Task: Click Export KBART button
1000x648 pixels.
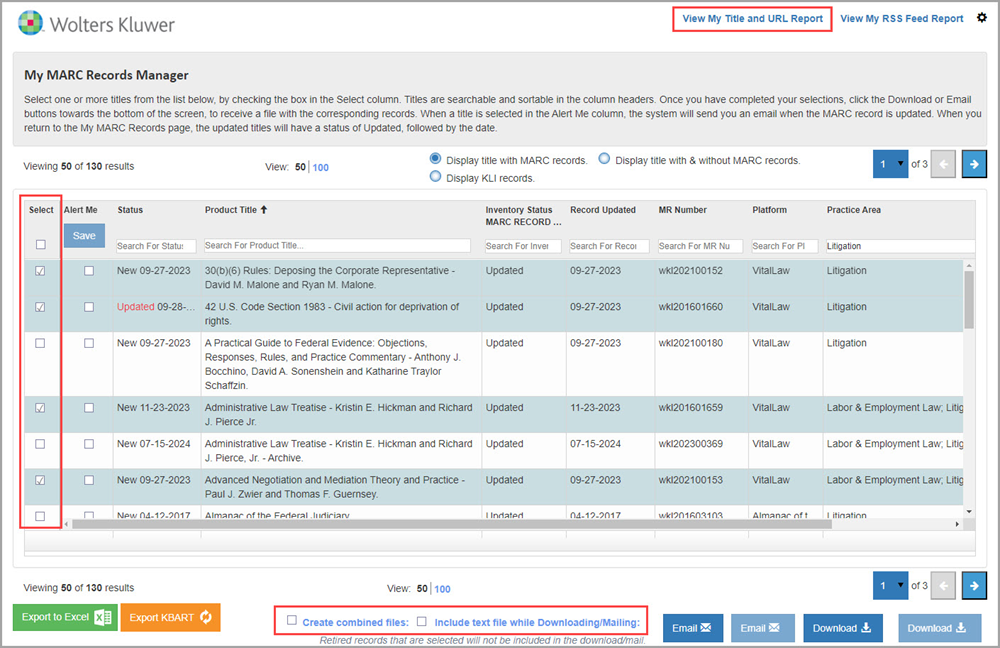Action: point(170,617)
